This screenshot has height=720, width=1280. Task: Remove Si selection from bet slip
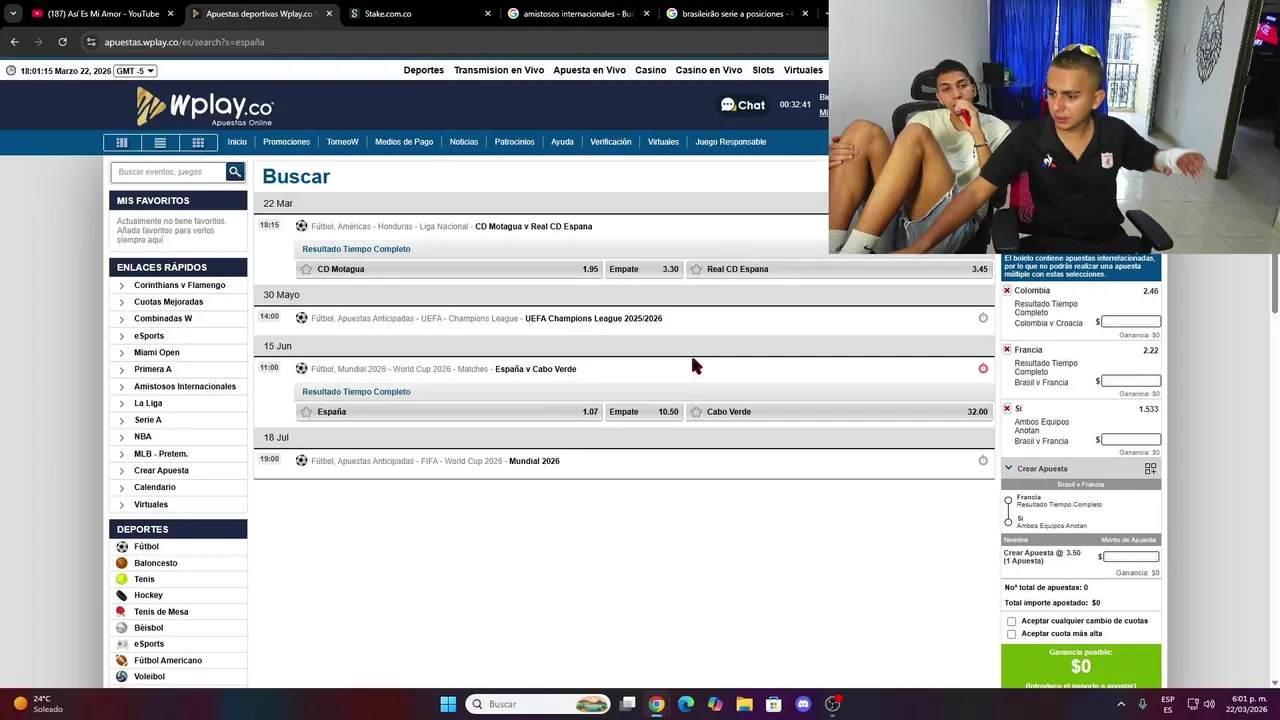click(x=1007, y=409)
